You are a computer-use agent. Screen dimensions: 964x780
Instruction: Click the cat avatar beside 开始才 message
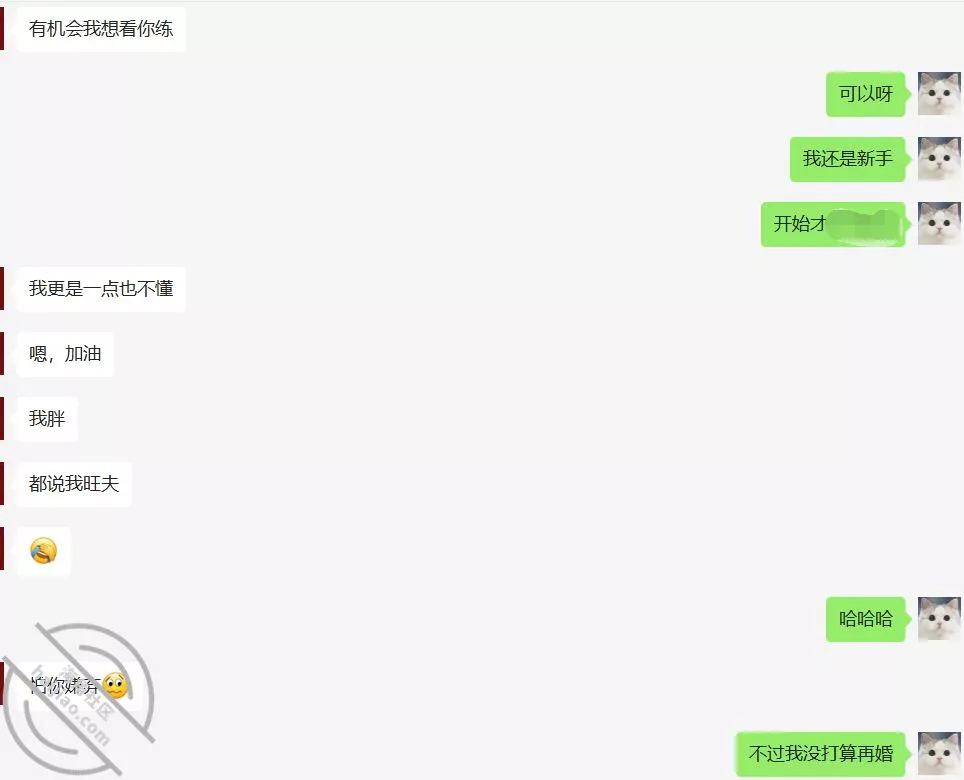939,223
